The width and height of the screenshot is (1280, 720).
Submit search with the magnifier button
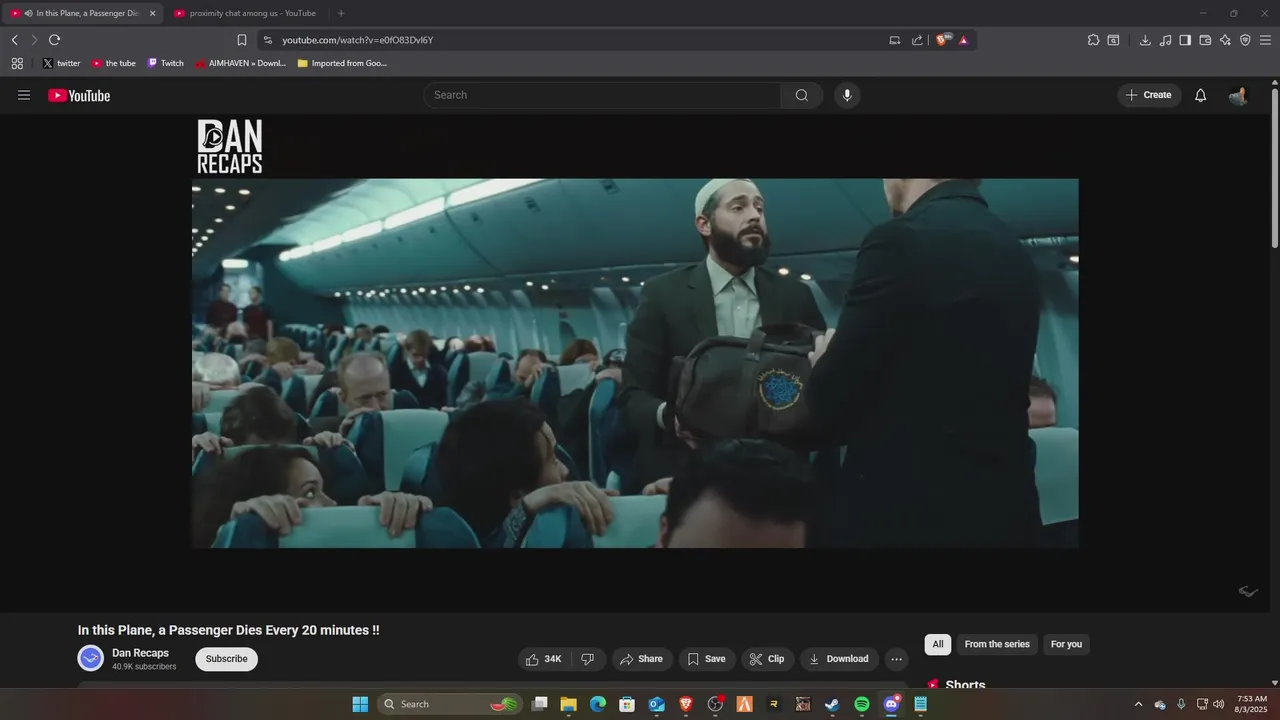coord(802,95)
